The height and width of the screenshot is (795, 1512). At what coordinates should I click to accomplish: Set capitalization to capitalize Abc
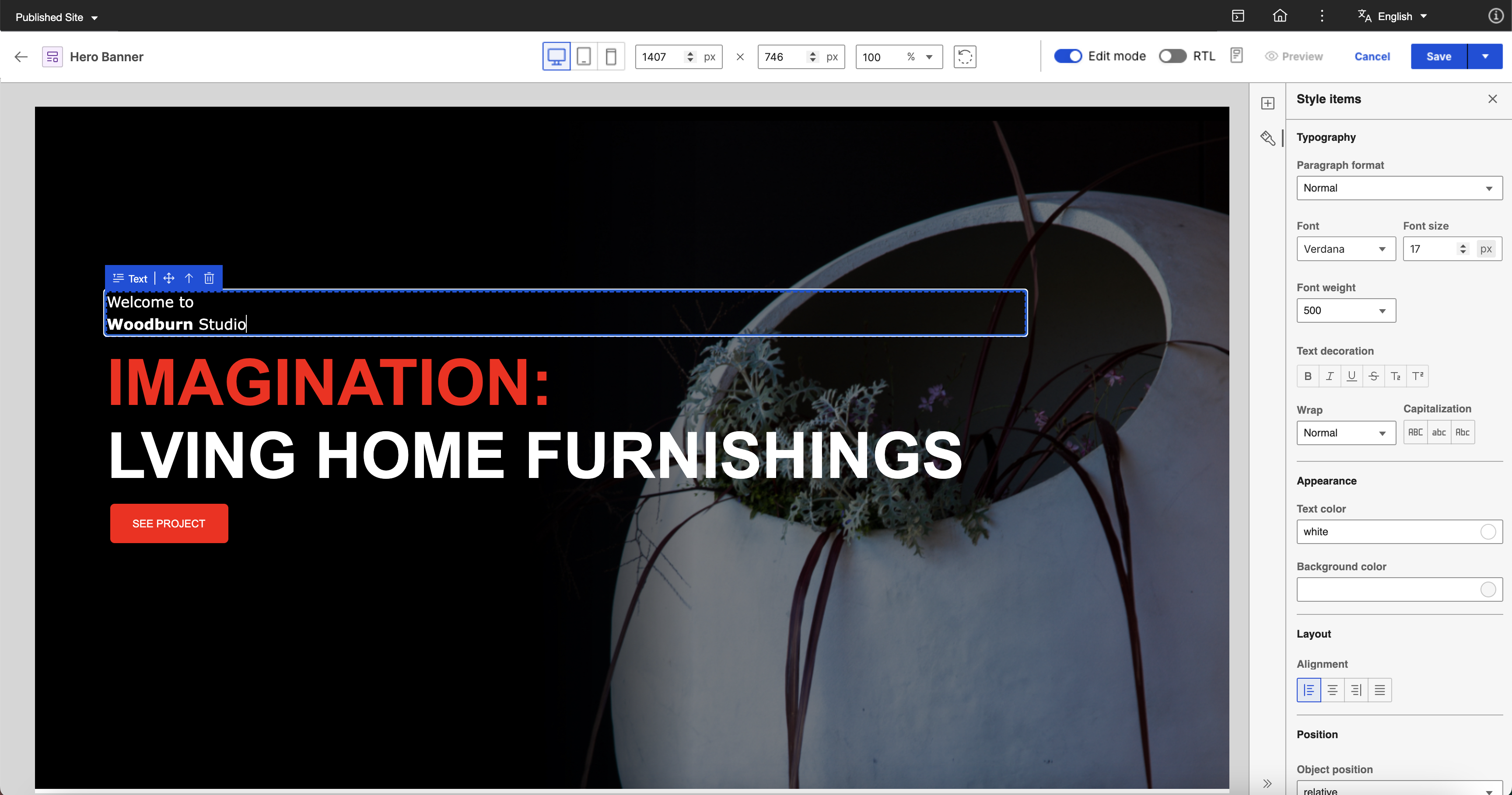pyautogui.click(x=1462, y=432)
